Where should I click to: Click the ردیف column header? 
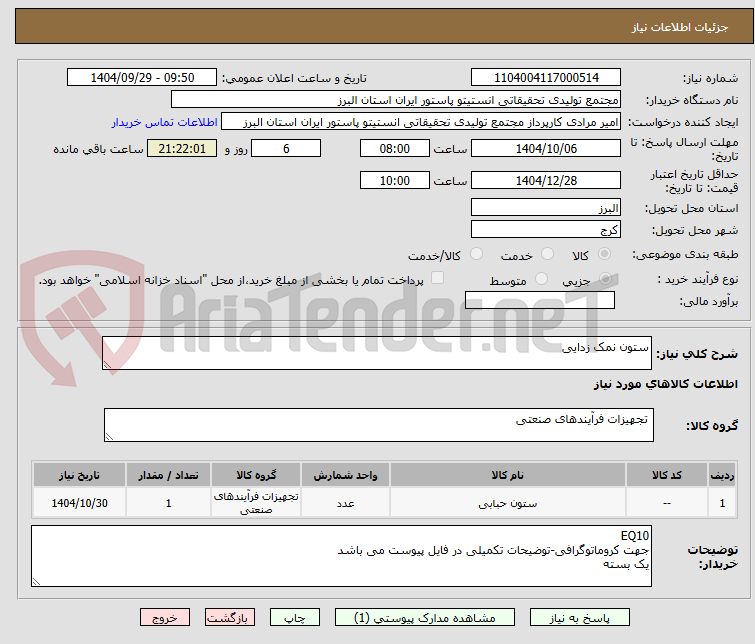(722, 475)
